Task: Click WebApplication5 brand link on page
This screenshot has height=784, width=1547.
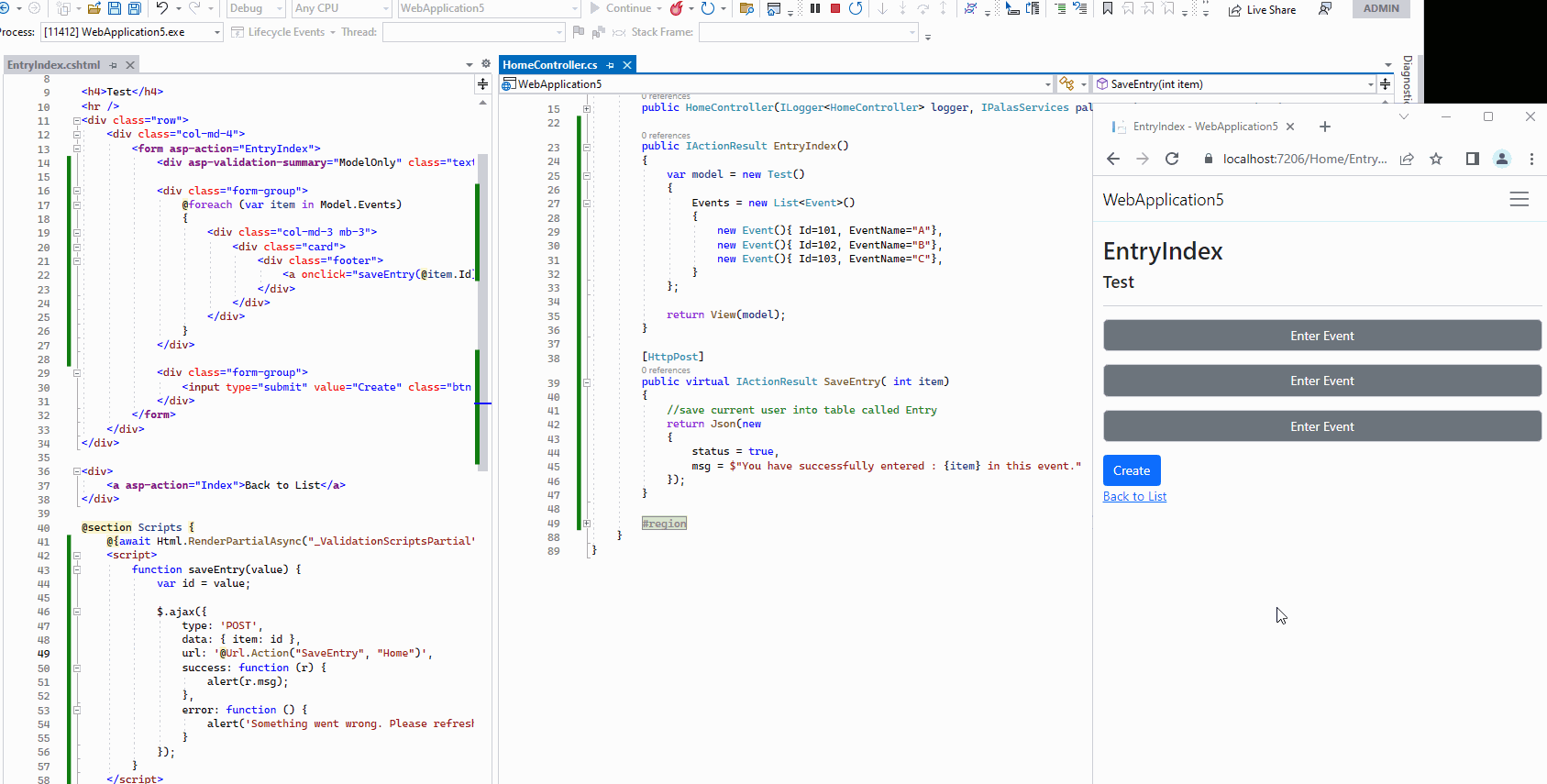Action: click(1163, 200)
